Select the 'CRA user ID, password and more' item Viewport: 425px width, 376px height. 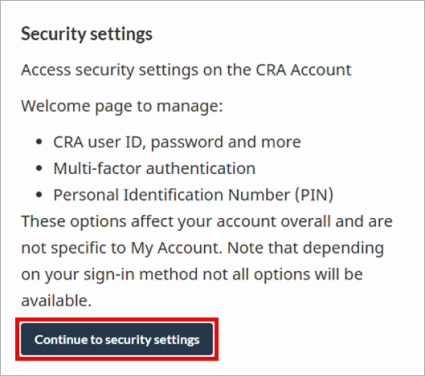(x=177, y=142)
